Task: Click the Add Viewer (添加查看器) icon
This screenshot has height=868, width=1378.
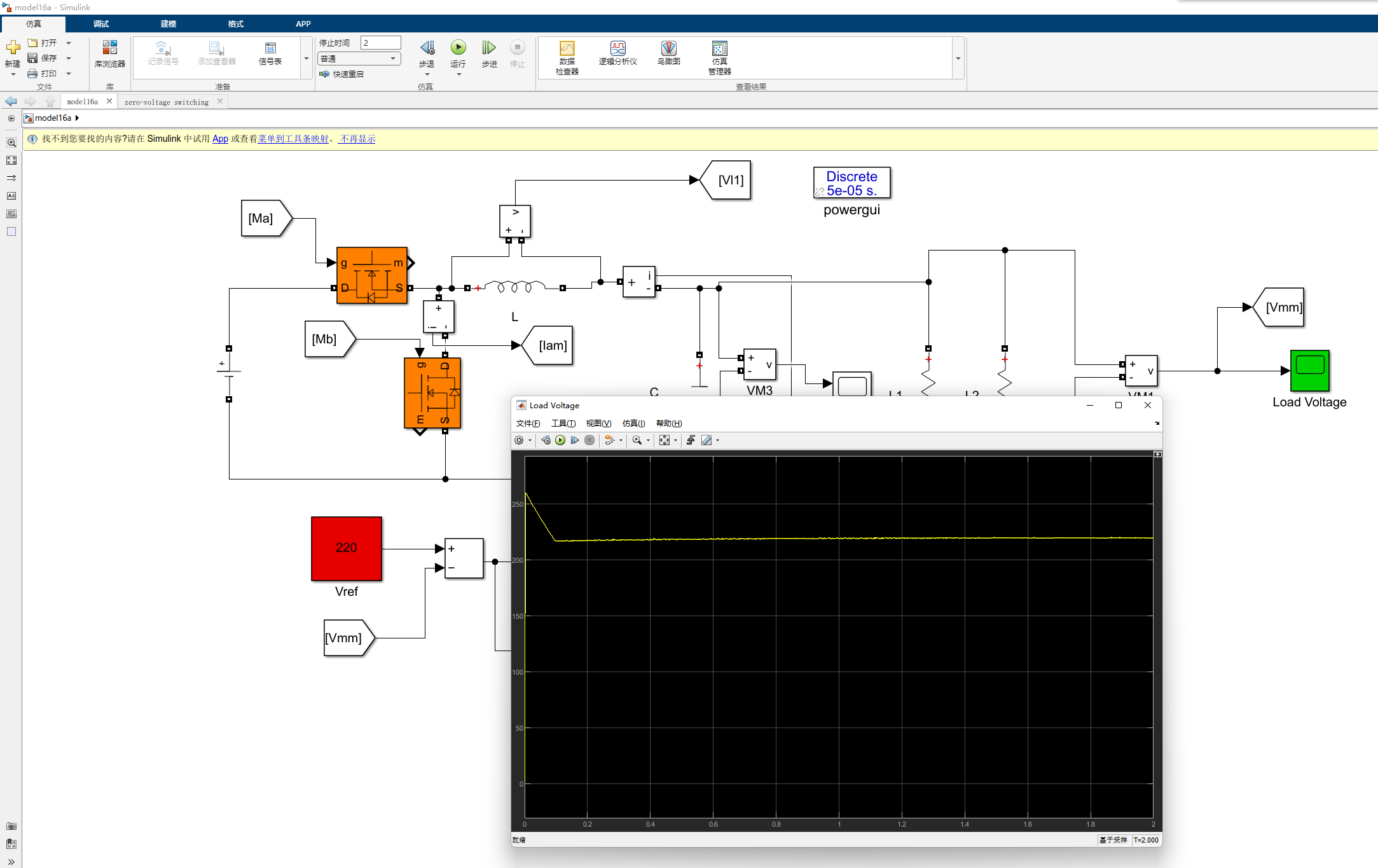Action: point(216,51)
